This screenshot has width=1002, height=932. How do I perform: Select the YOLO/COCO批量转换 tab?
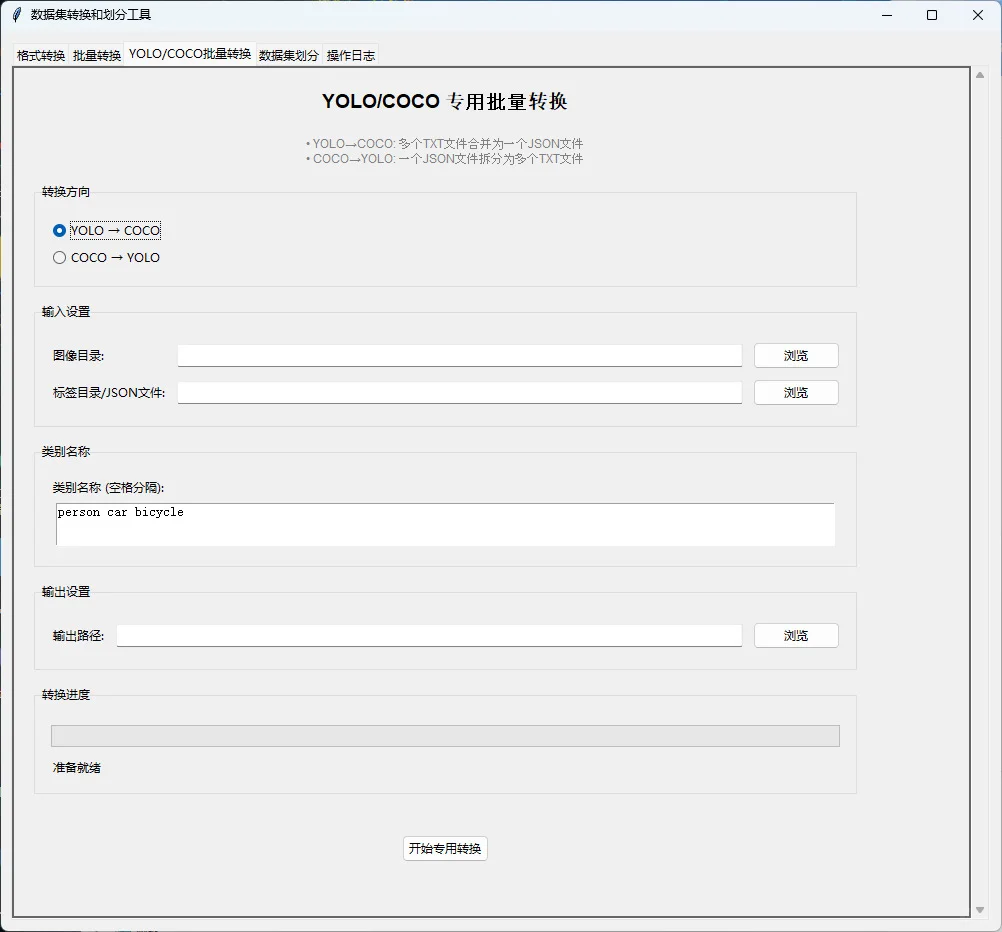[x=188, y=55]
